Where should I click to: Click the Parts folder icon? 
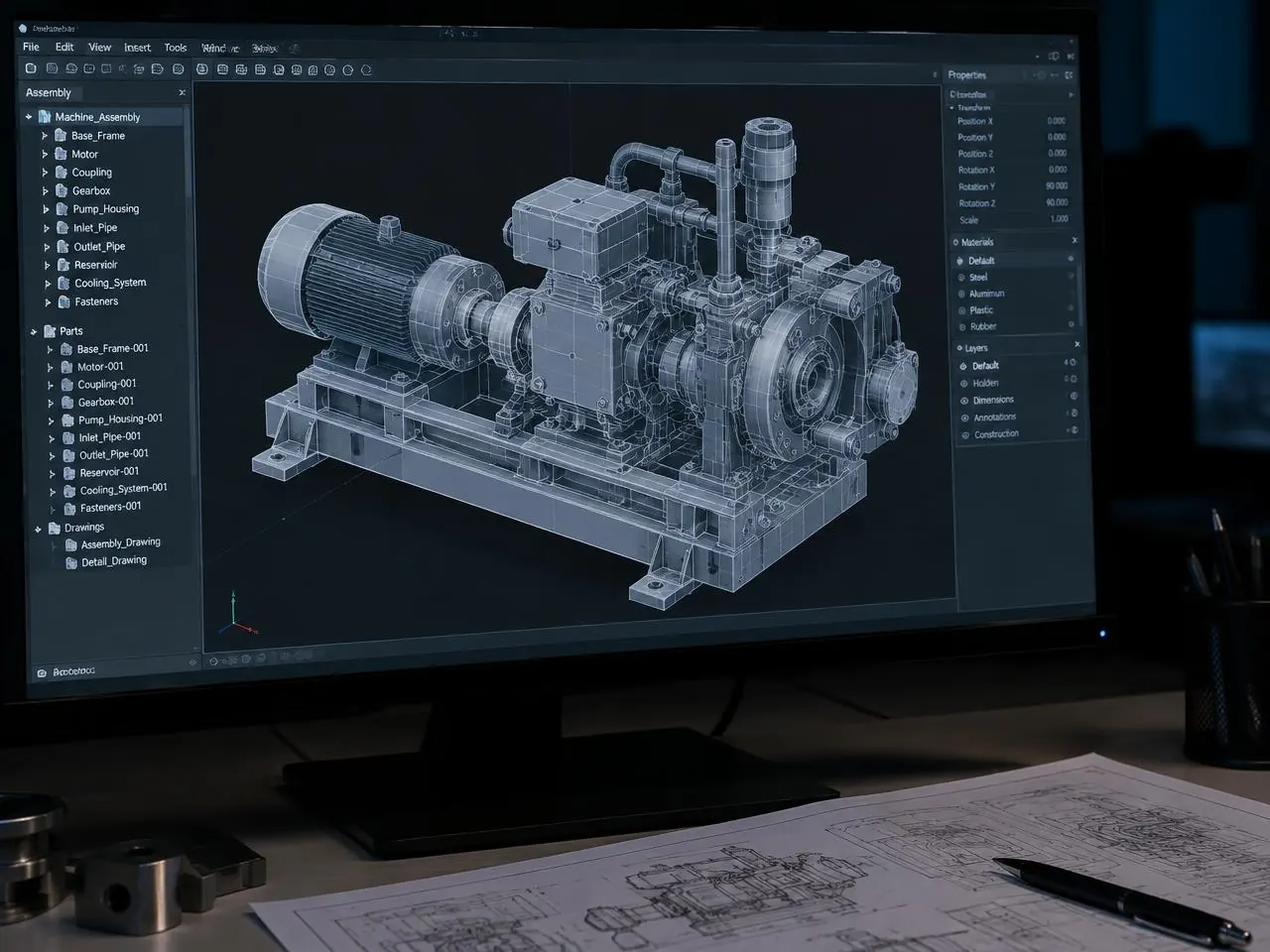point(50,331)
